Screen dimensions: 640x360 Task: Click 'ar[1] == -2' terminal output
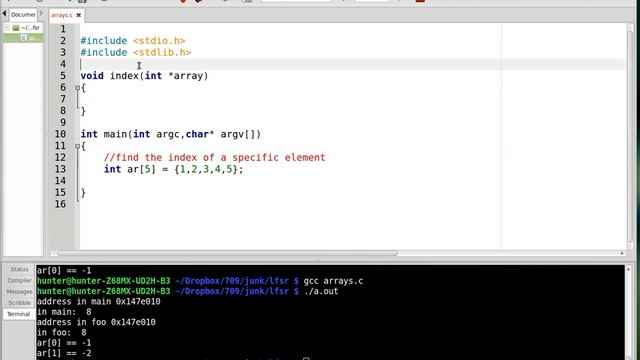[64, 353]
